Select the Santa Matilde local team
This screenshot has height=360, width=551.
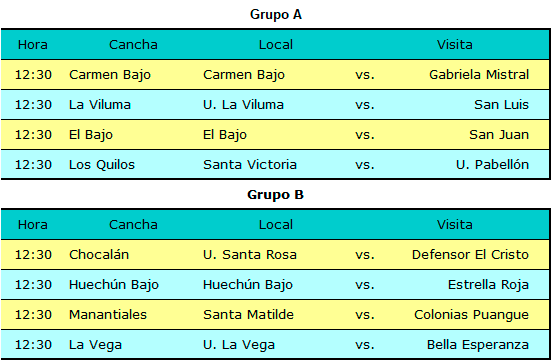click(248, 315)
